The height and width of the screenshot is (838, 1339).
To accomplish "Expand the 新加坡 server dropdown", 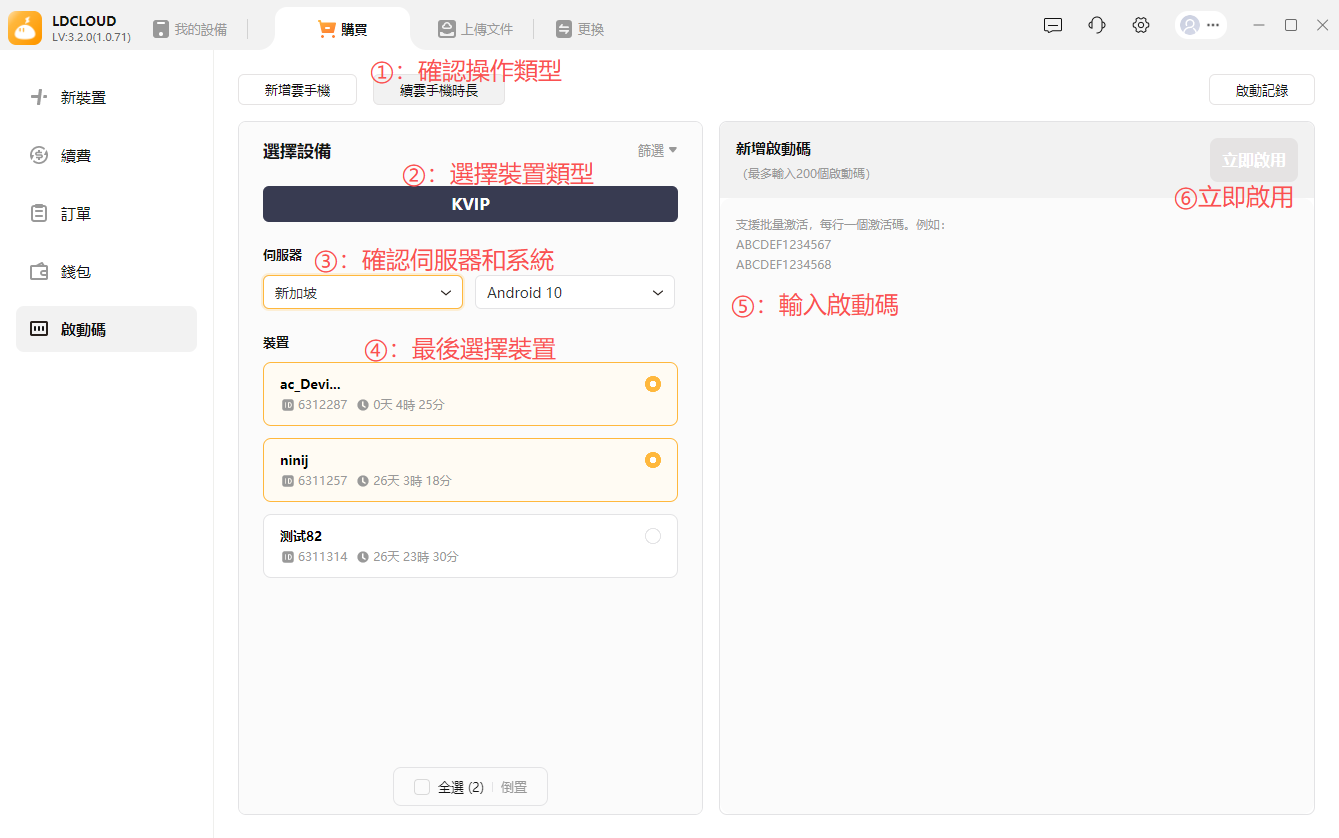I will (362, 293).
